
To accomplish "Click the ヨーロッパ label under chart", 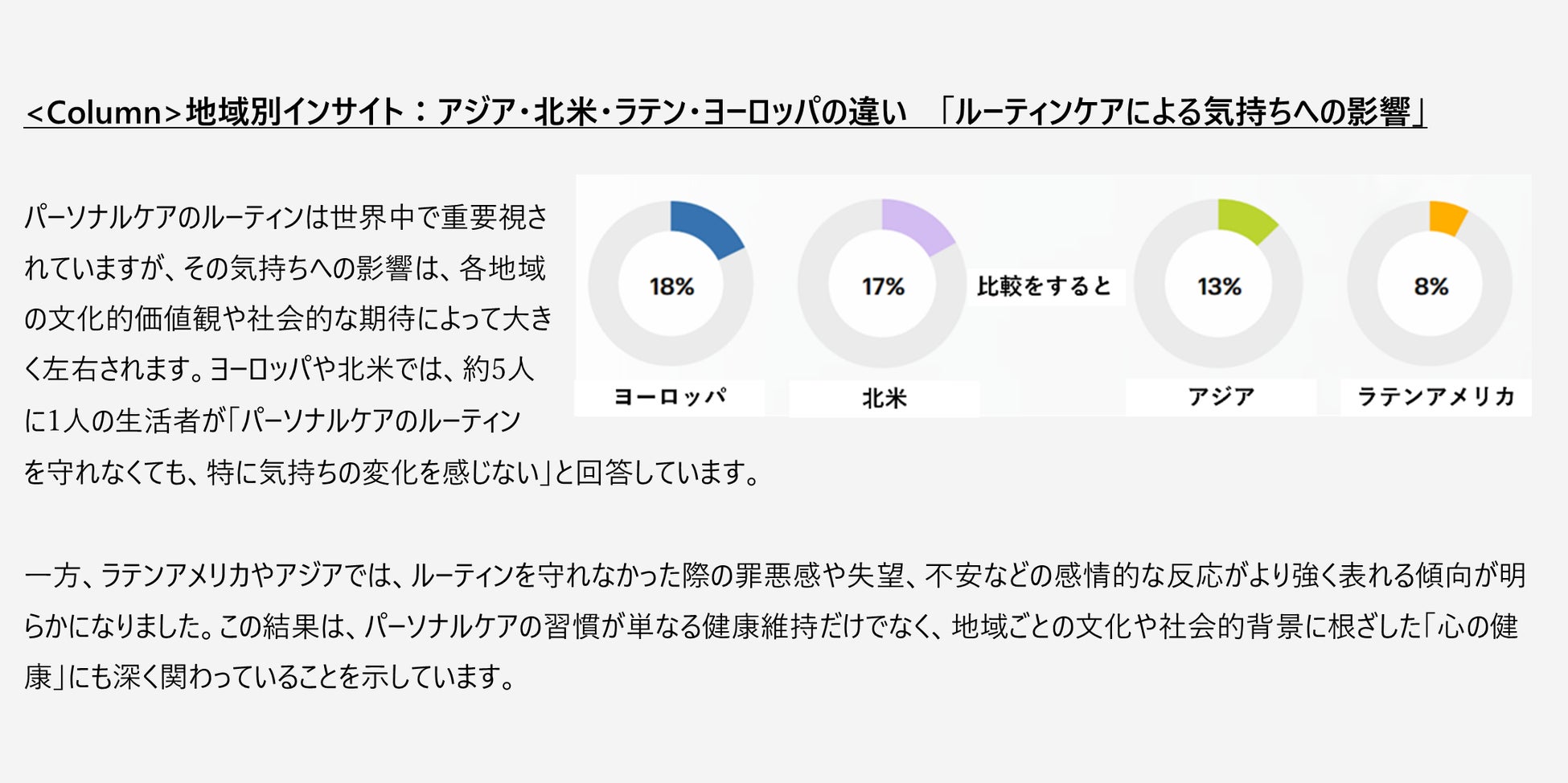I will (x=670, y=397).
